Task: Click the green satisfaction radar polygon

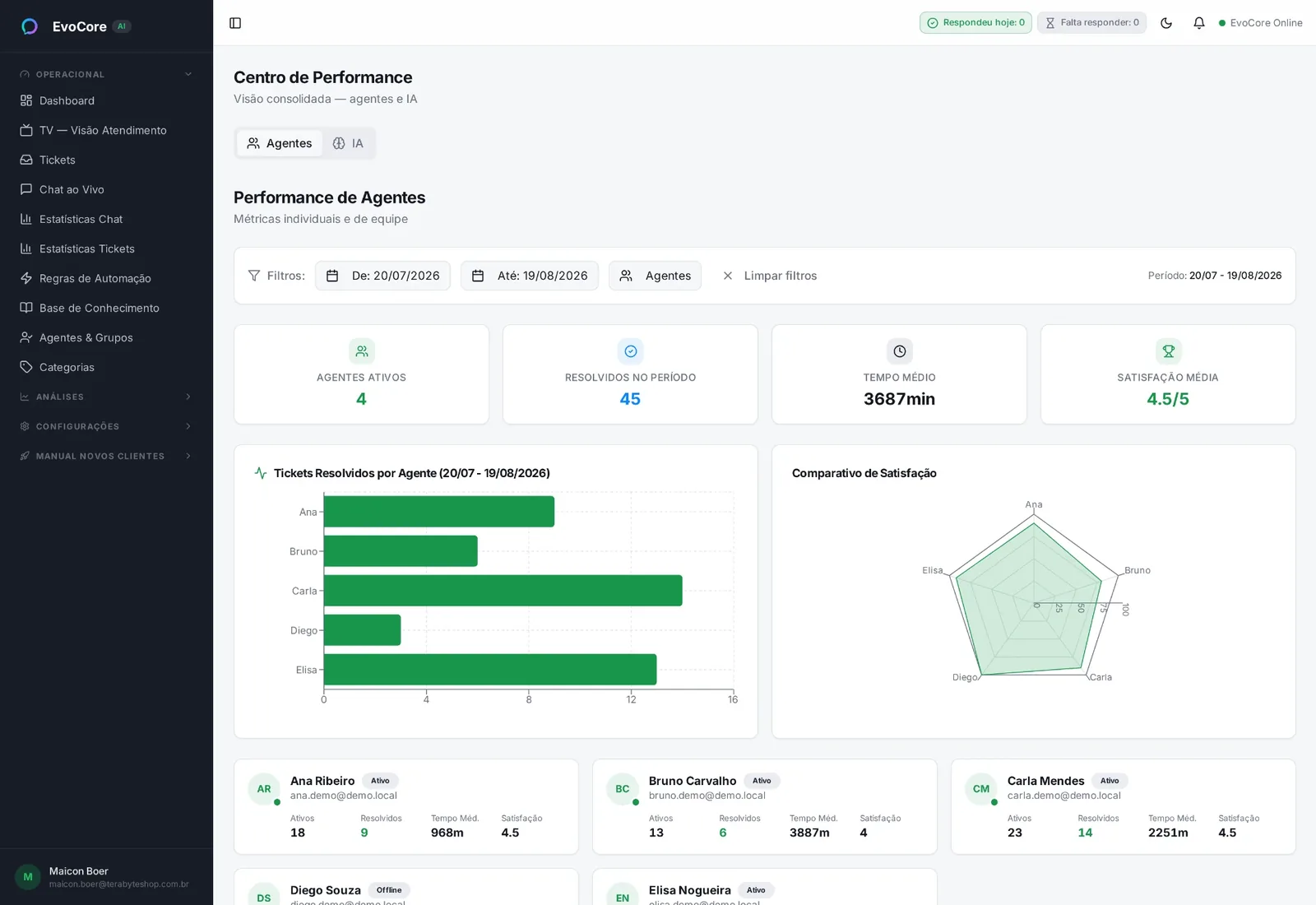Action: click(x=1028, y=601)
